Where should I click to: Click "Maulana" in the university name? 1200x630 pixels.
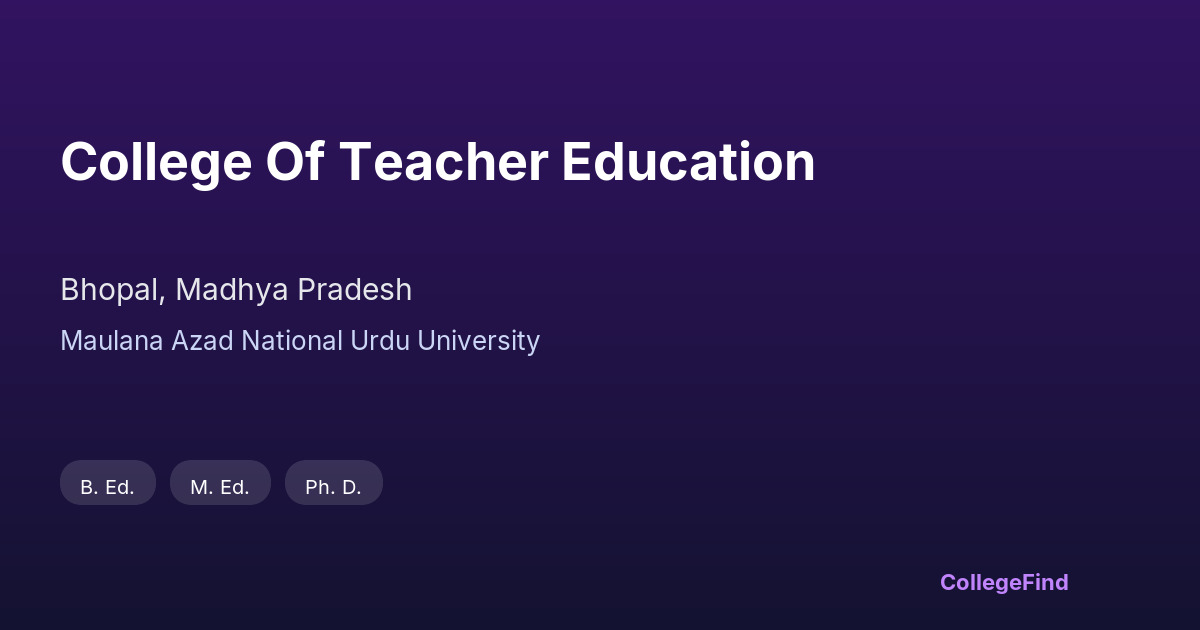112,341
